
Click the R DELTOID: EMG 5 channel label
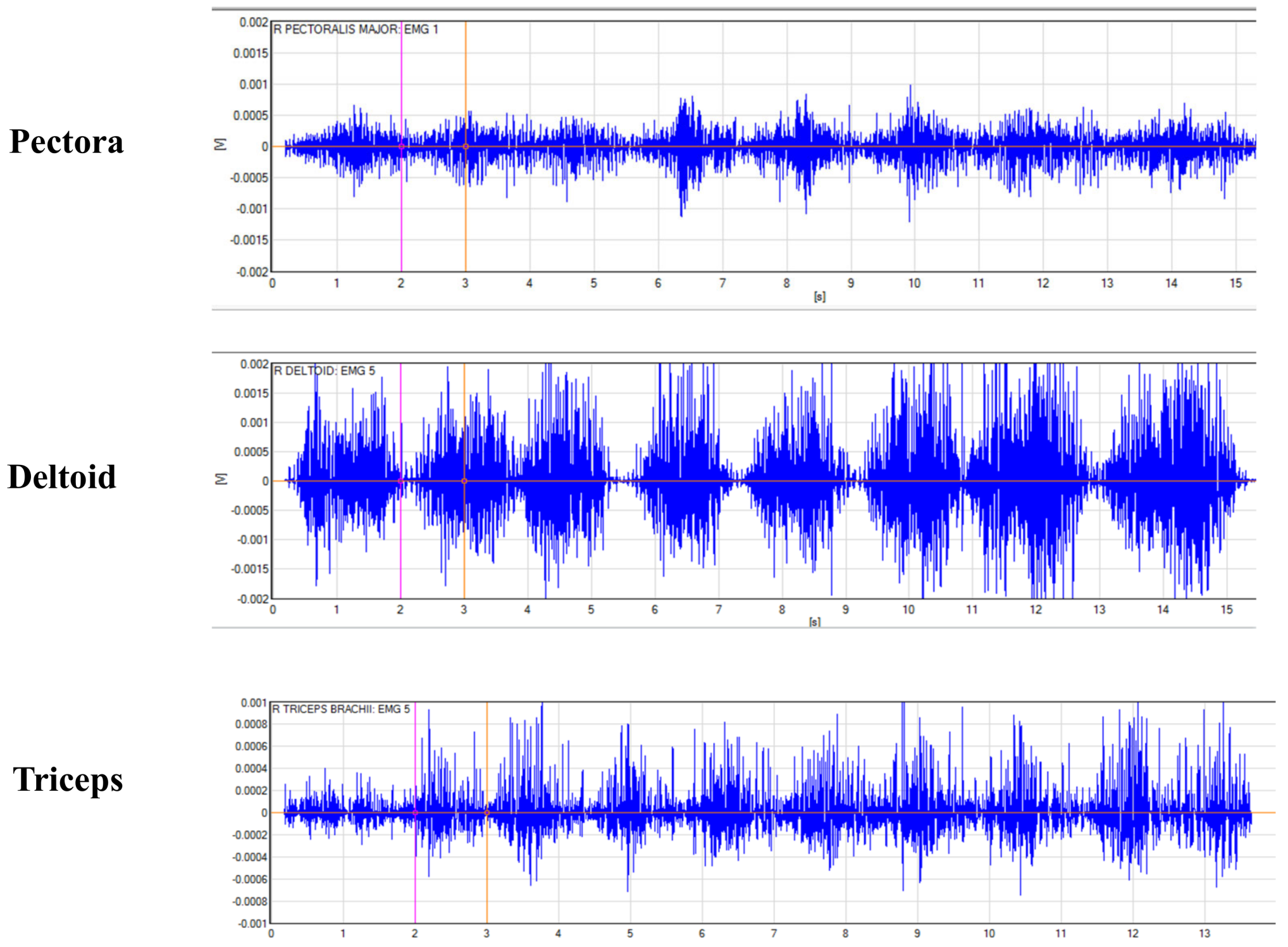(x=324, y=371)
